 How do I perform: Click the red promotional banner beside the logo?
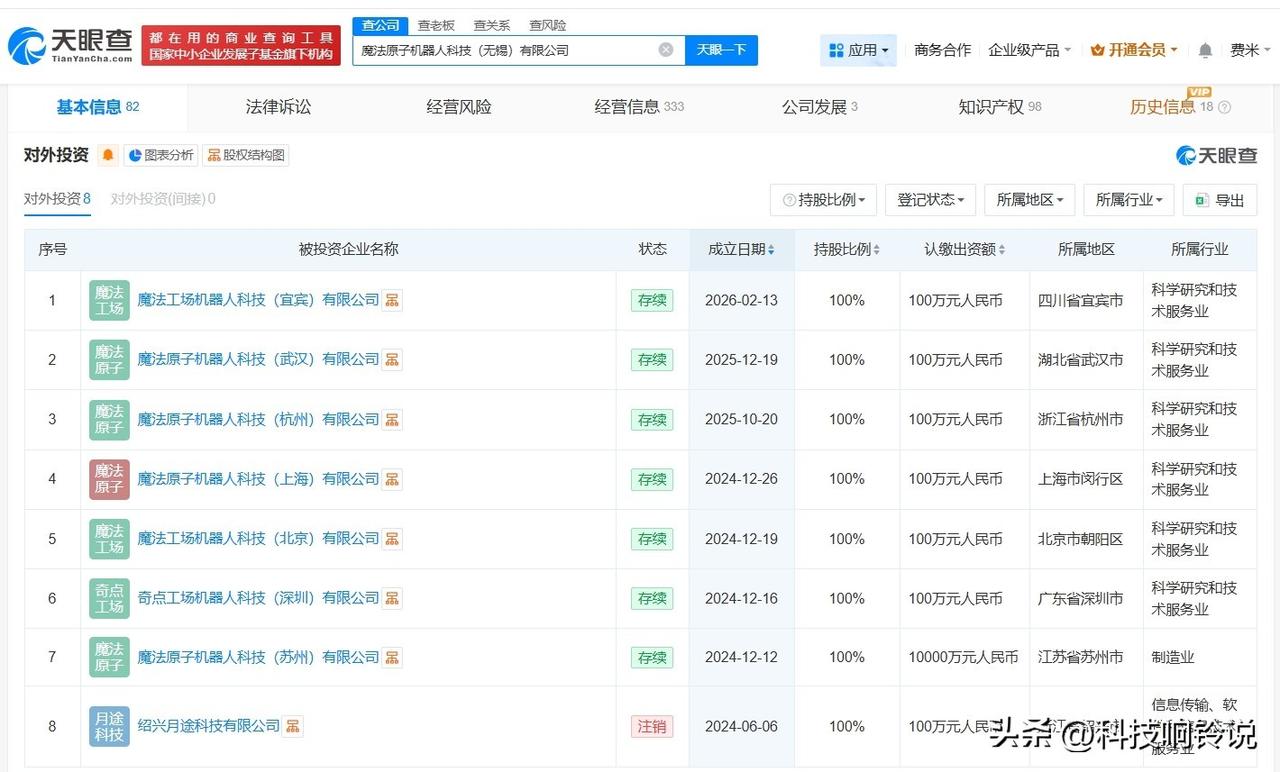(241, 45)
